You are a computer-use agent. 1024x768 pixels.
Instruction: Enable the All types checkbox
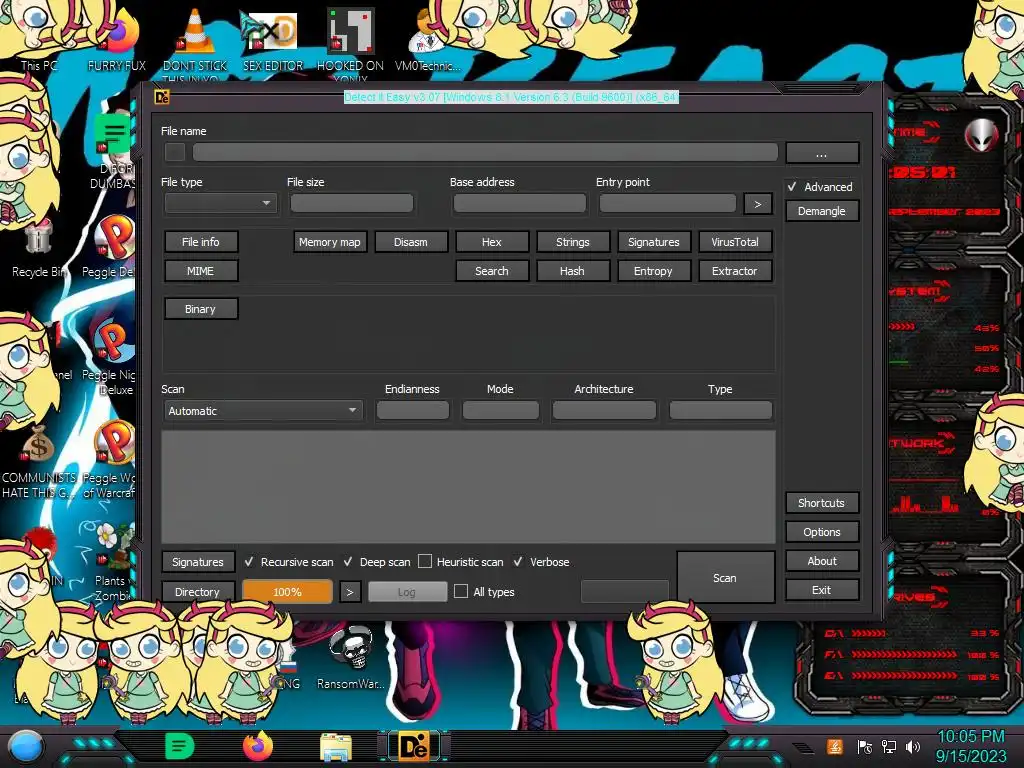click(461, 592)
